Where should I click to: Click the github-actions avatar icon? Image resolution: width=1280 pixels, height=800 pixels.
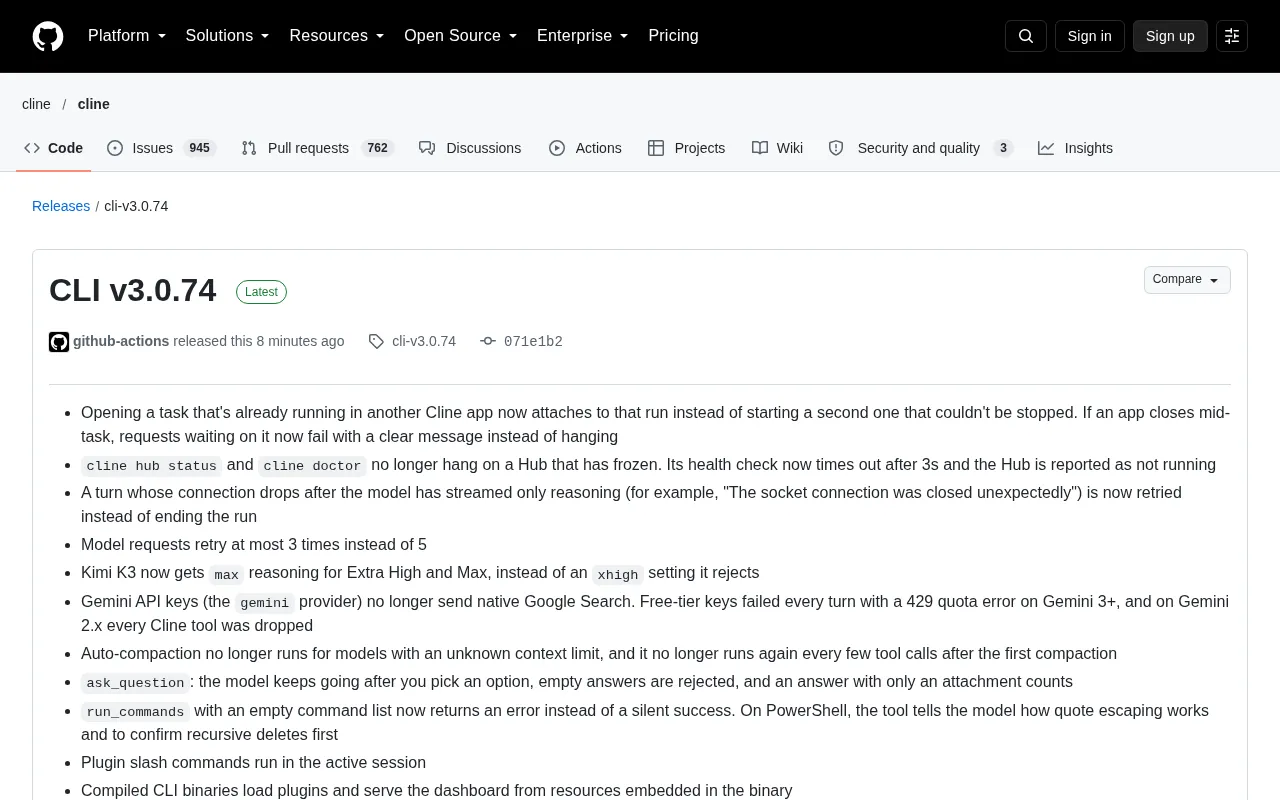(x=59, y=342)
